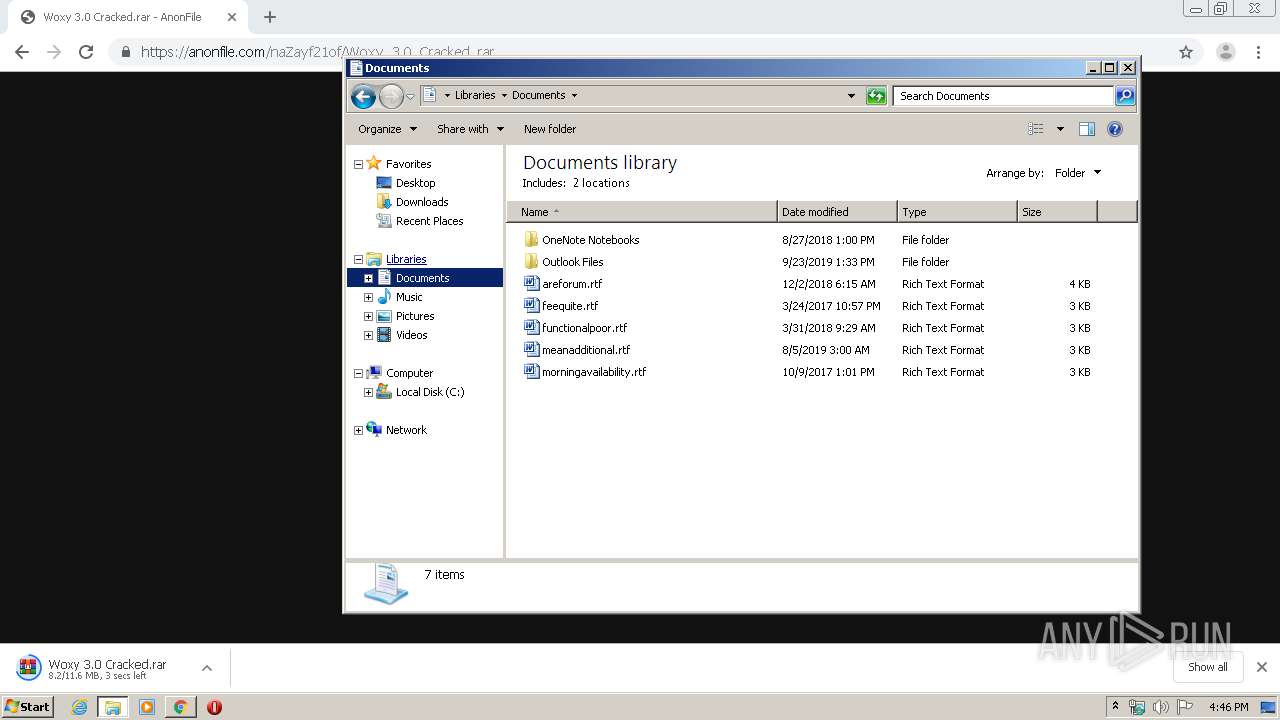Click the Chrome address bar URL

point(318,52)
